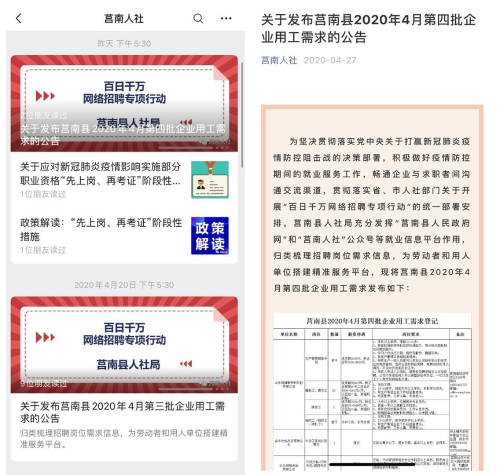Open article 政策解读:“先上岗、再考证”阶段性措施
This screenshot has height=475, width=500.
point(101,229)
